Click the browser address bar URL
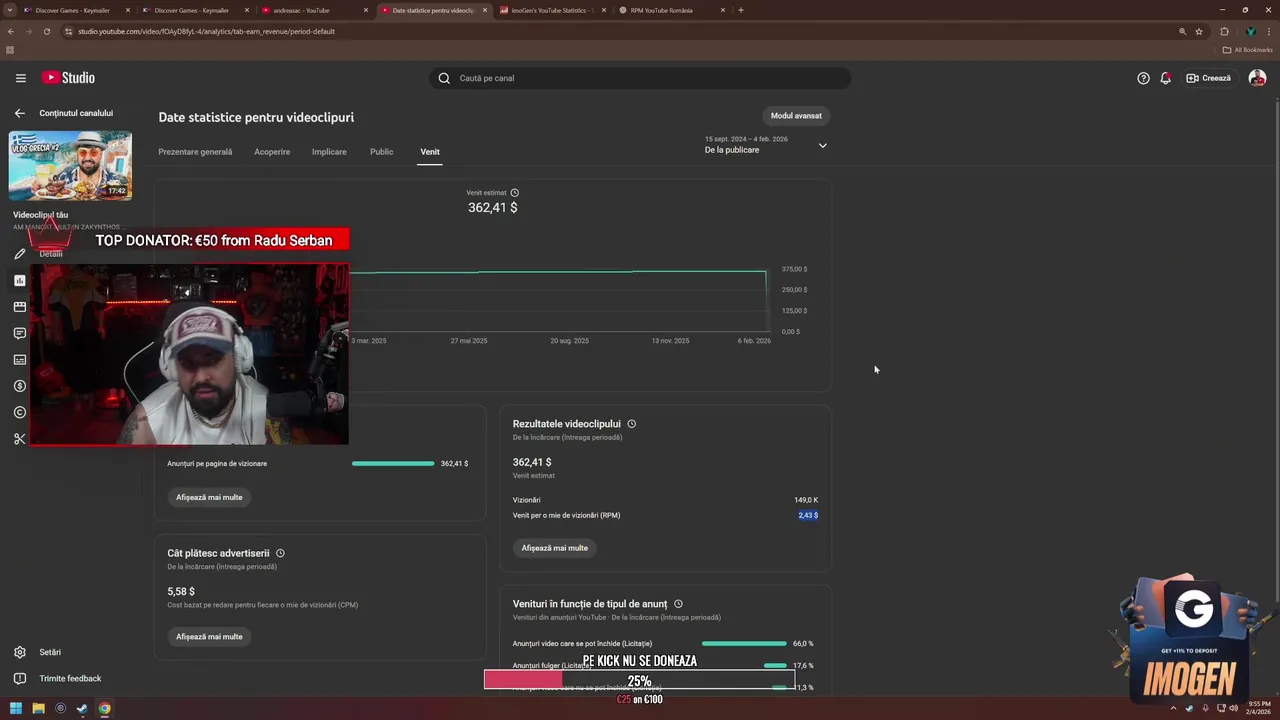The height and width of the screenshot is (720, 1280). [206, 31]
